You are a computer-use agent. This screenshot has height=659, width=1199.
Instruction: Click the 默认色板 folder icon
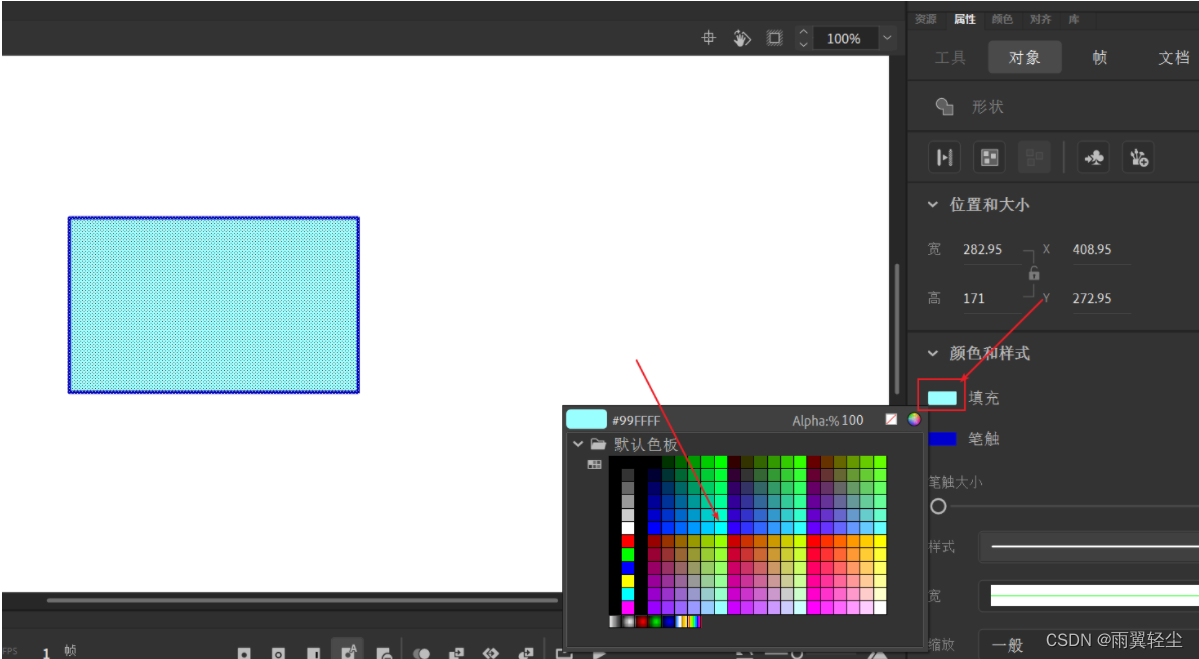(x=599, y=443)
